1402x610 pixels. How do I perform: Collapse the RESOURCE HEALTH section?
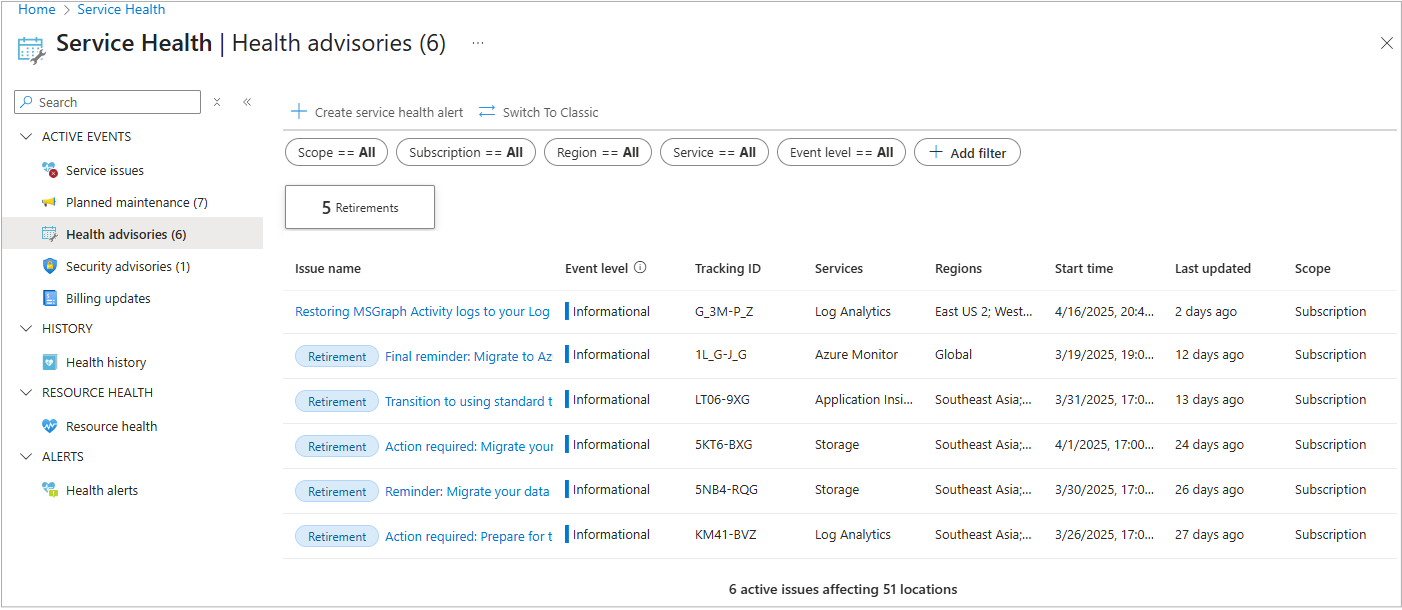coord(26,393)
